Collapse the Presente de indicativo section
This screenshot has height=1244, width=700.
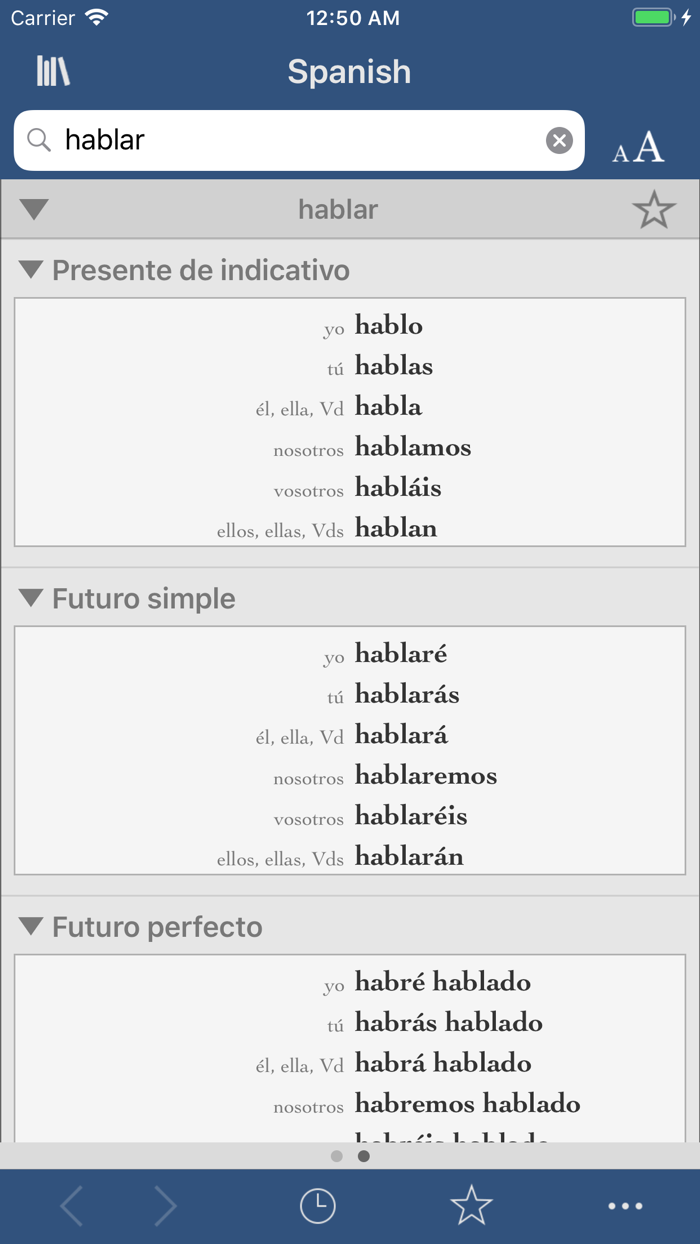[33, 270]
